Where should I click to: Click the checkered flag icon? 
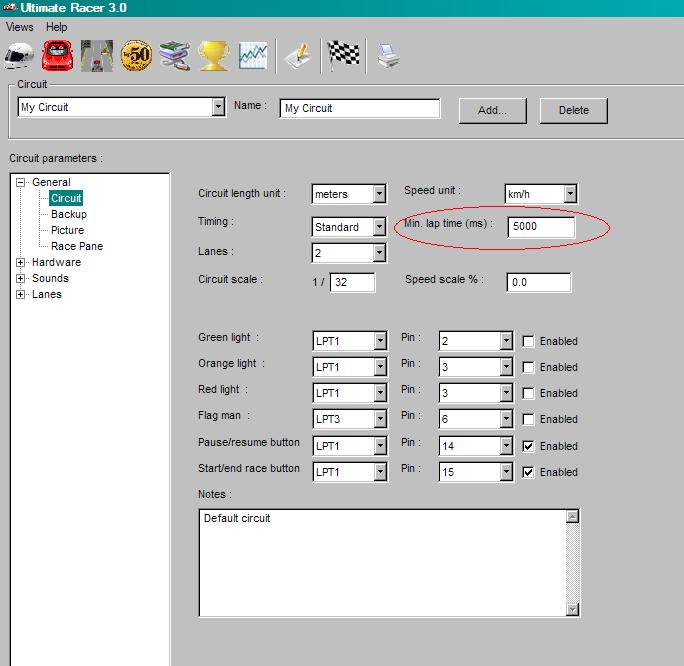tap(344, 55)
